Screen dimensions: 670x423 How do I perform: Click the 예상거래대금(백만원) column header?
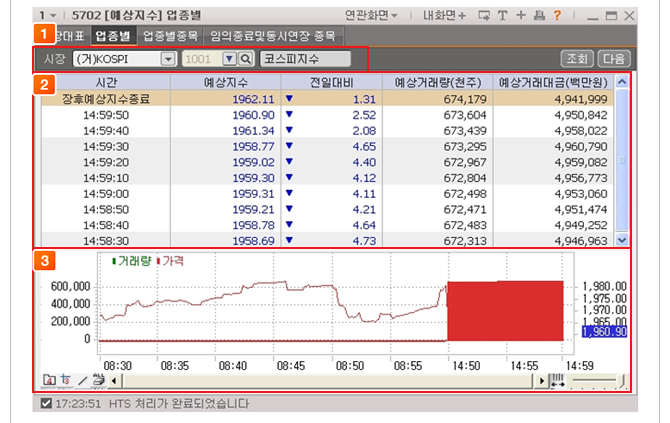553,82
